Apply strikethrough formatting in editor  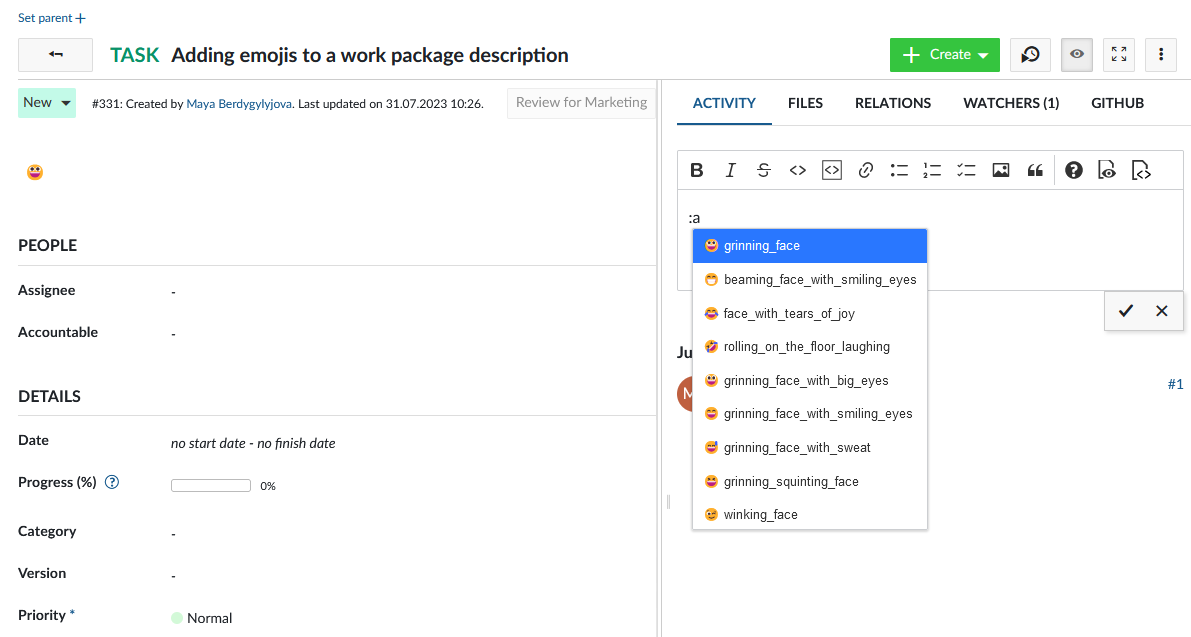(764, 170)
